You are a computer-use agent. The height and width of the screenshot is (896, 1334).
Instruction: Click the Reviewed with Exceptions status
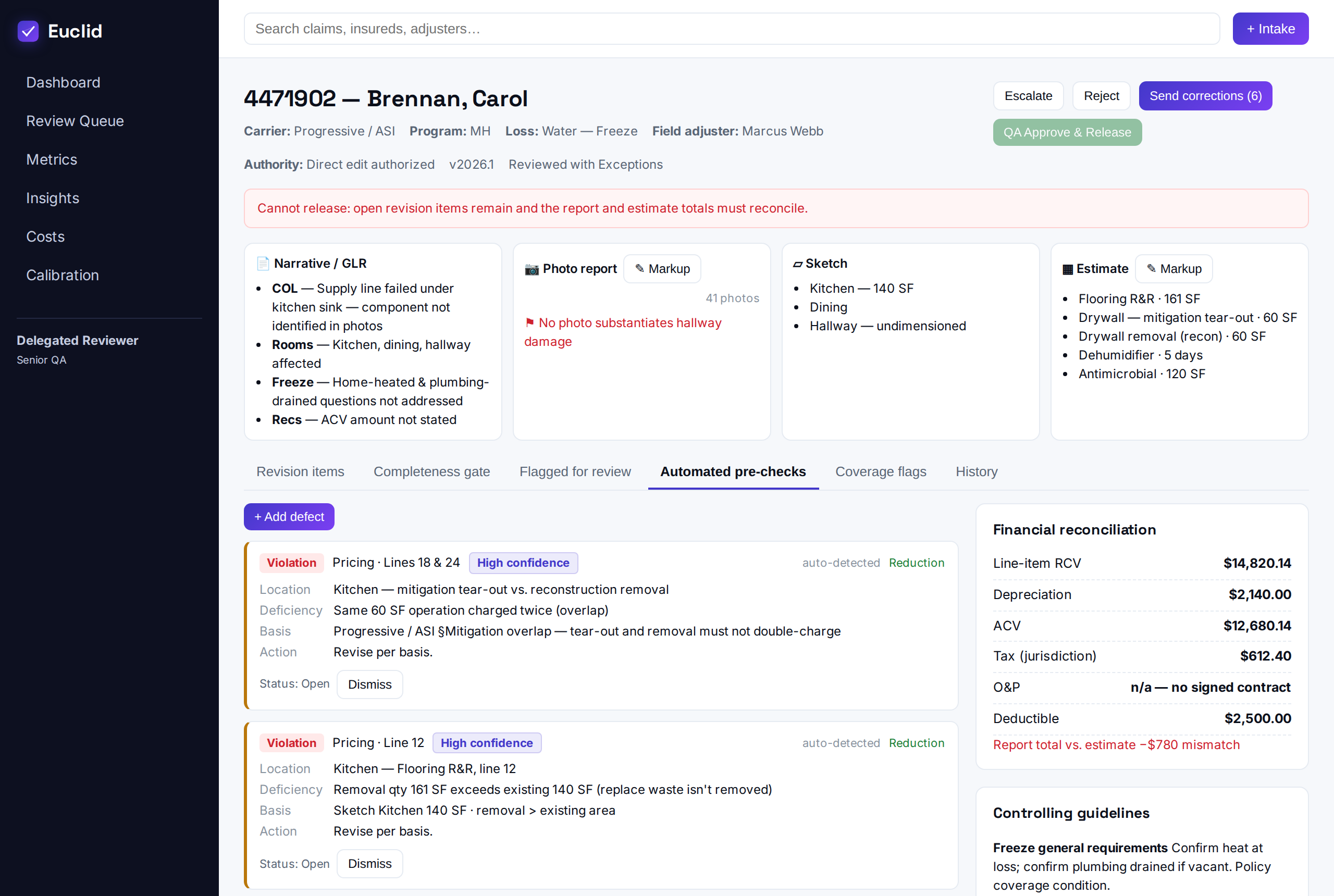click(585, 165)
